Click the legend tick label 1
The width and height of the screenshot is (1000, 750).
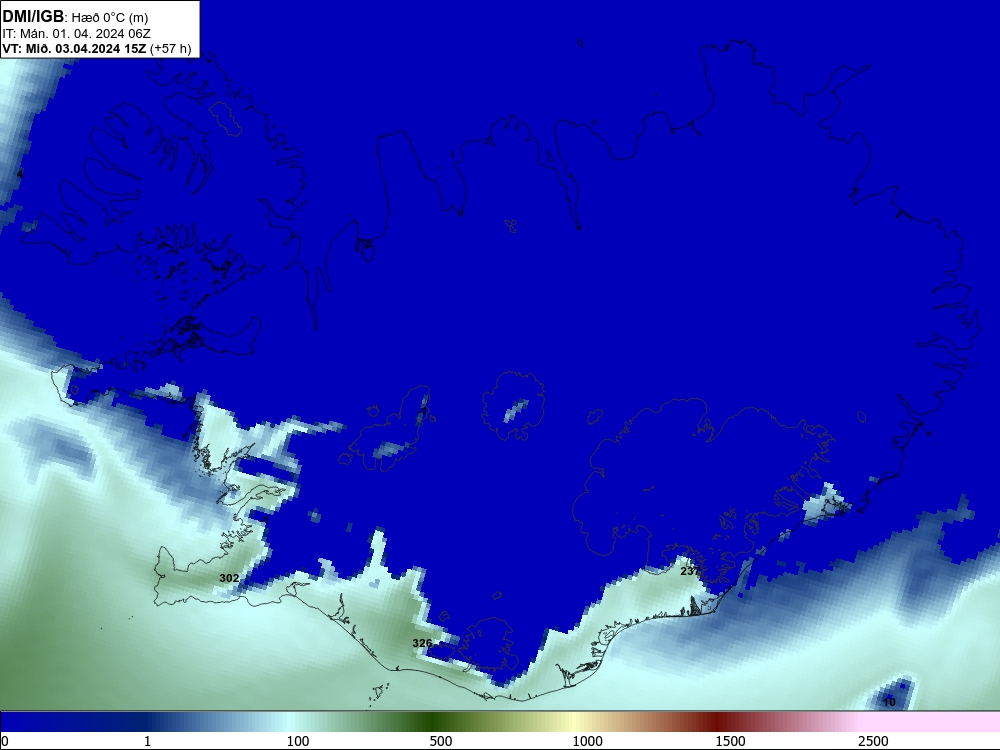[147, 741]
